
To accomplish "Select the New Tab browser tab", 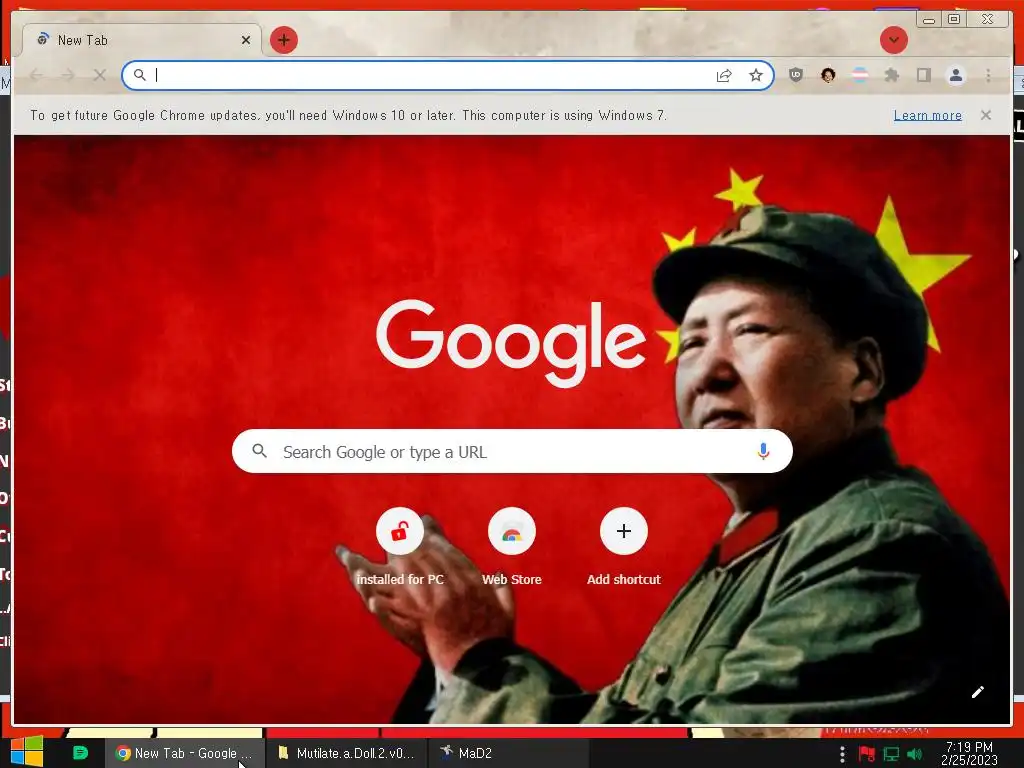I will 142,40.
